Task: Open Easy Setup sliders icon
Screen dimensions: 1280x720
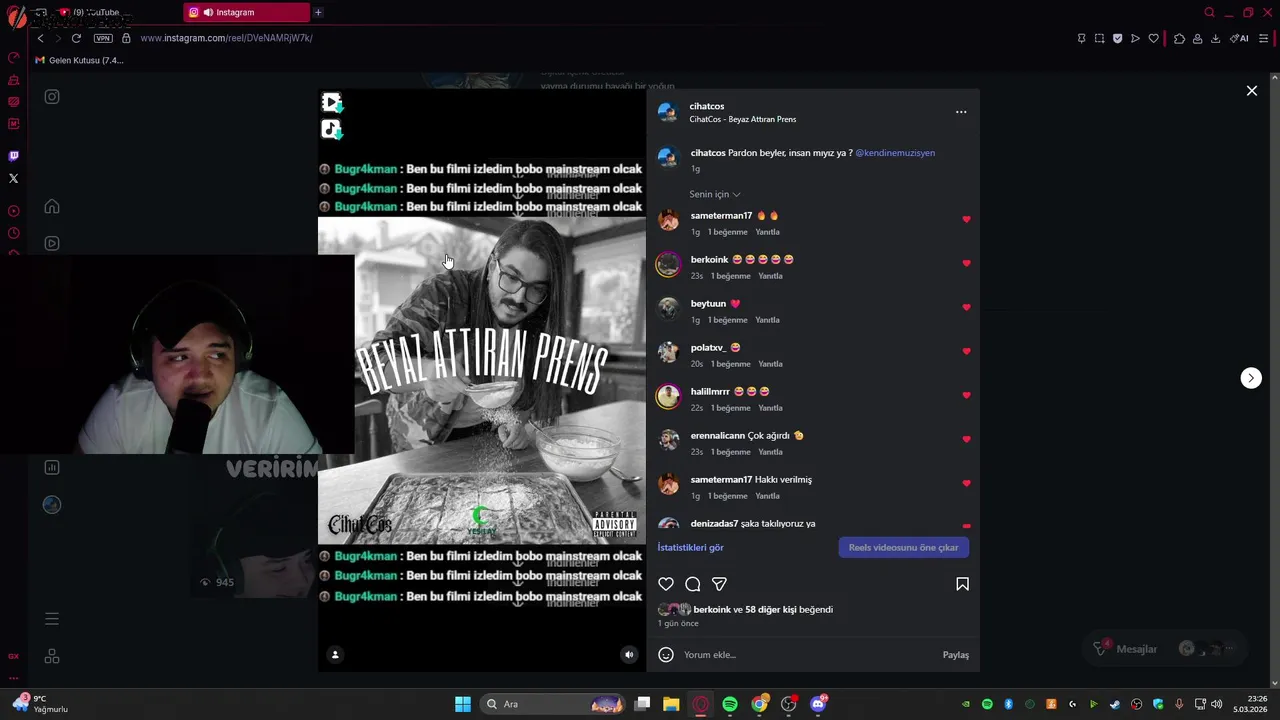Action: pyautogui.click(x=1264, y=39)
